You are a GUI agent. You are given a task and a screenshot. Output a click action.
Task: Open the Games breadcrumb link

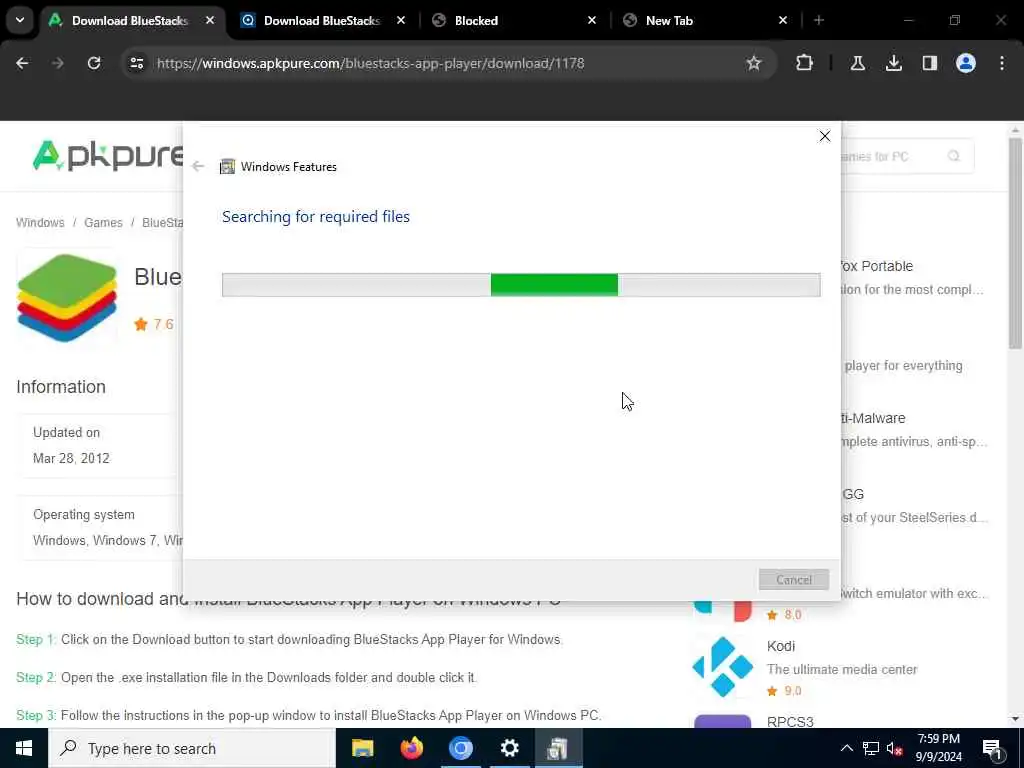[103, 223]
